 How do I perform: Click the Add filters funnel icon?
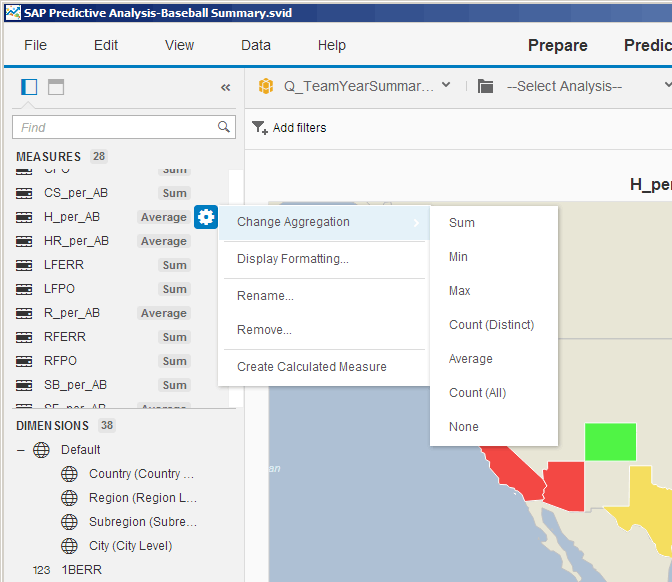(x=260, y=128)
